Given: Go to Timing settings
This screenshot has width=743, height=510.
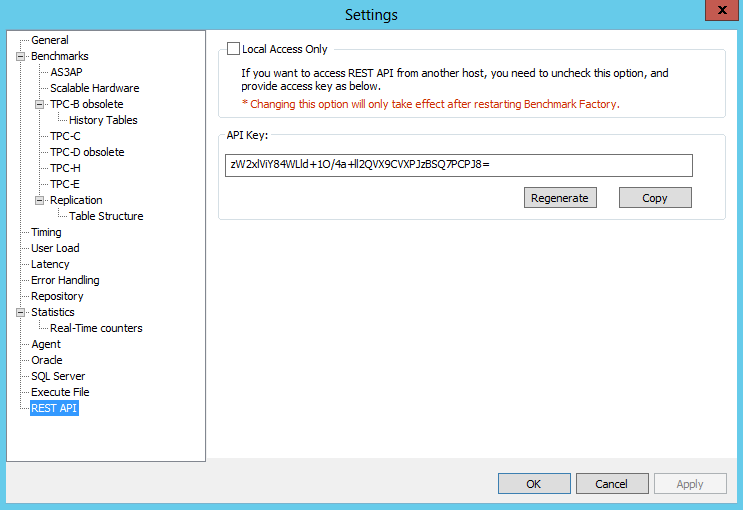Looking at the screenshot, I should (46, 232).
